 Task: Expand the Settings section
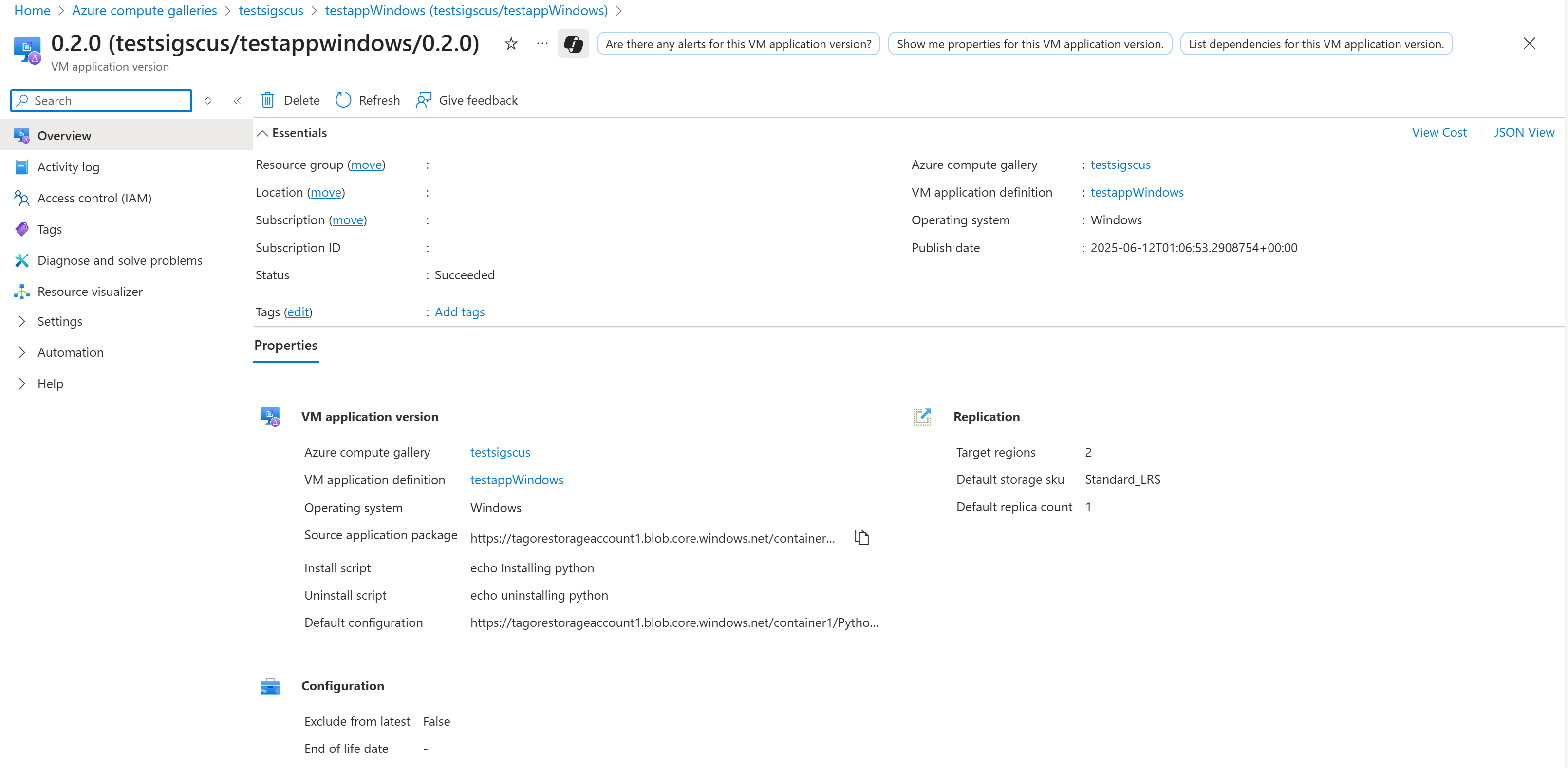point(59,321)
